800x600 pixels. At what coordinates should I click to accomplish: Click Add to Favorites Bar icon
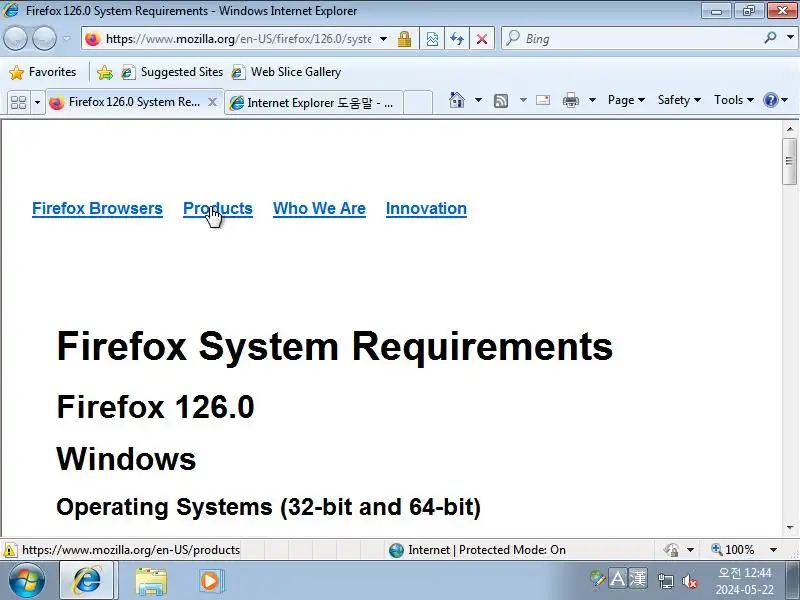[x=105, y=72]
